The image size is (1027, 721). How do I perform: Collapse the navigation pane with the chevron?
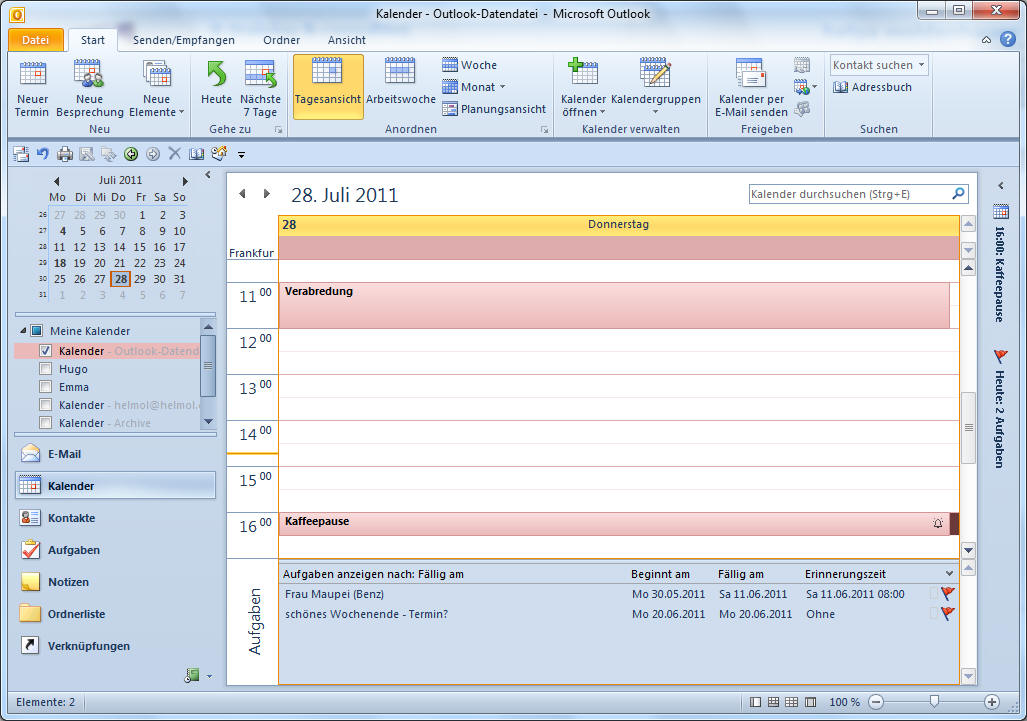point(208,175)
